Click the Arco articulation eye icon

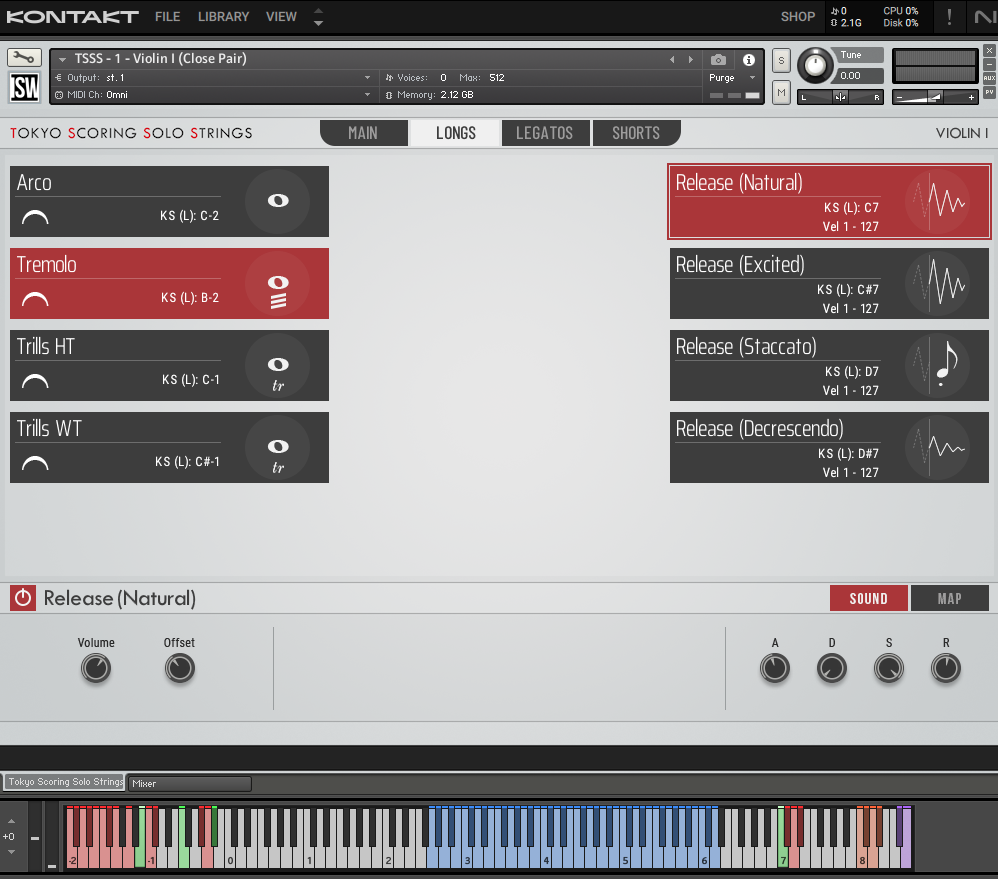pos(278,201)
